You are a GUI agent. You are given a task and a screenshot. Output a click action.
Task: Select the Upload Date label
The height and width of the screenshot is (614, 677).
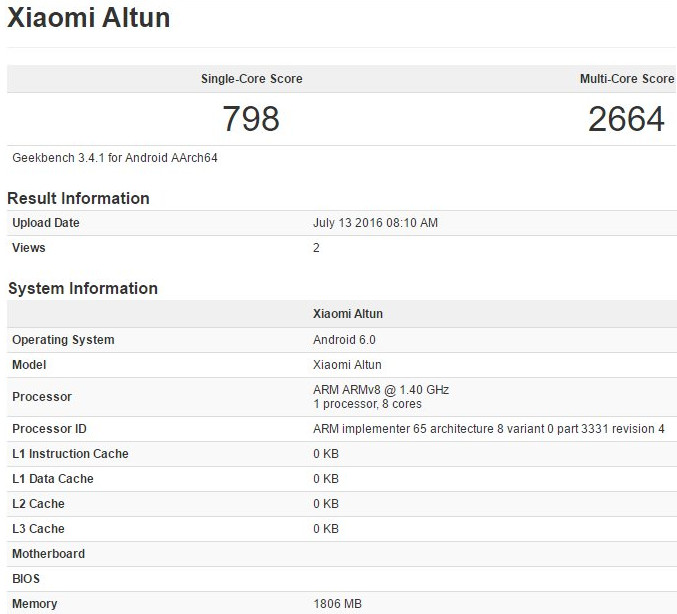click(46, 223)
